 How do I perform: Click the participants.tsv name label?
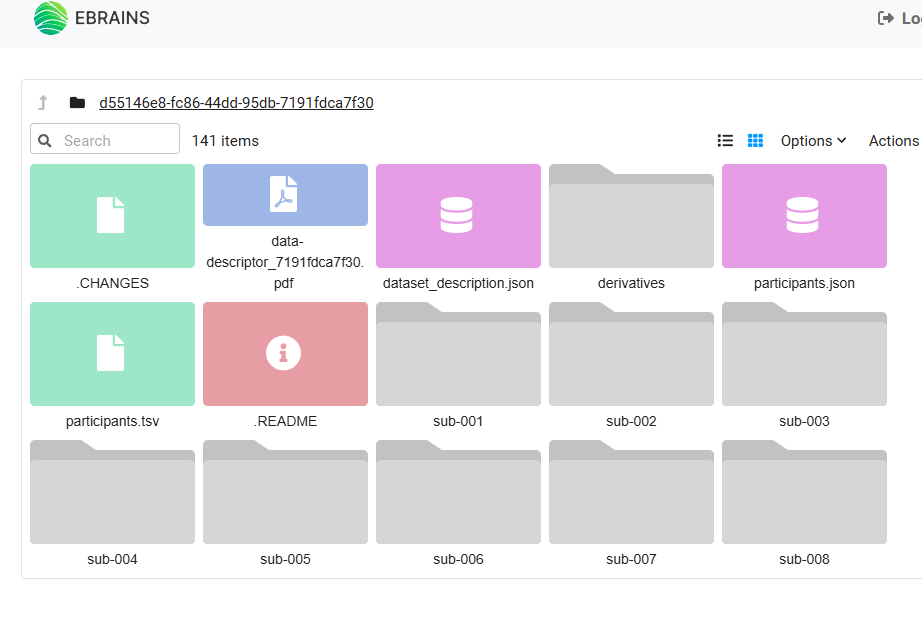(x=112, y=422)
